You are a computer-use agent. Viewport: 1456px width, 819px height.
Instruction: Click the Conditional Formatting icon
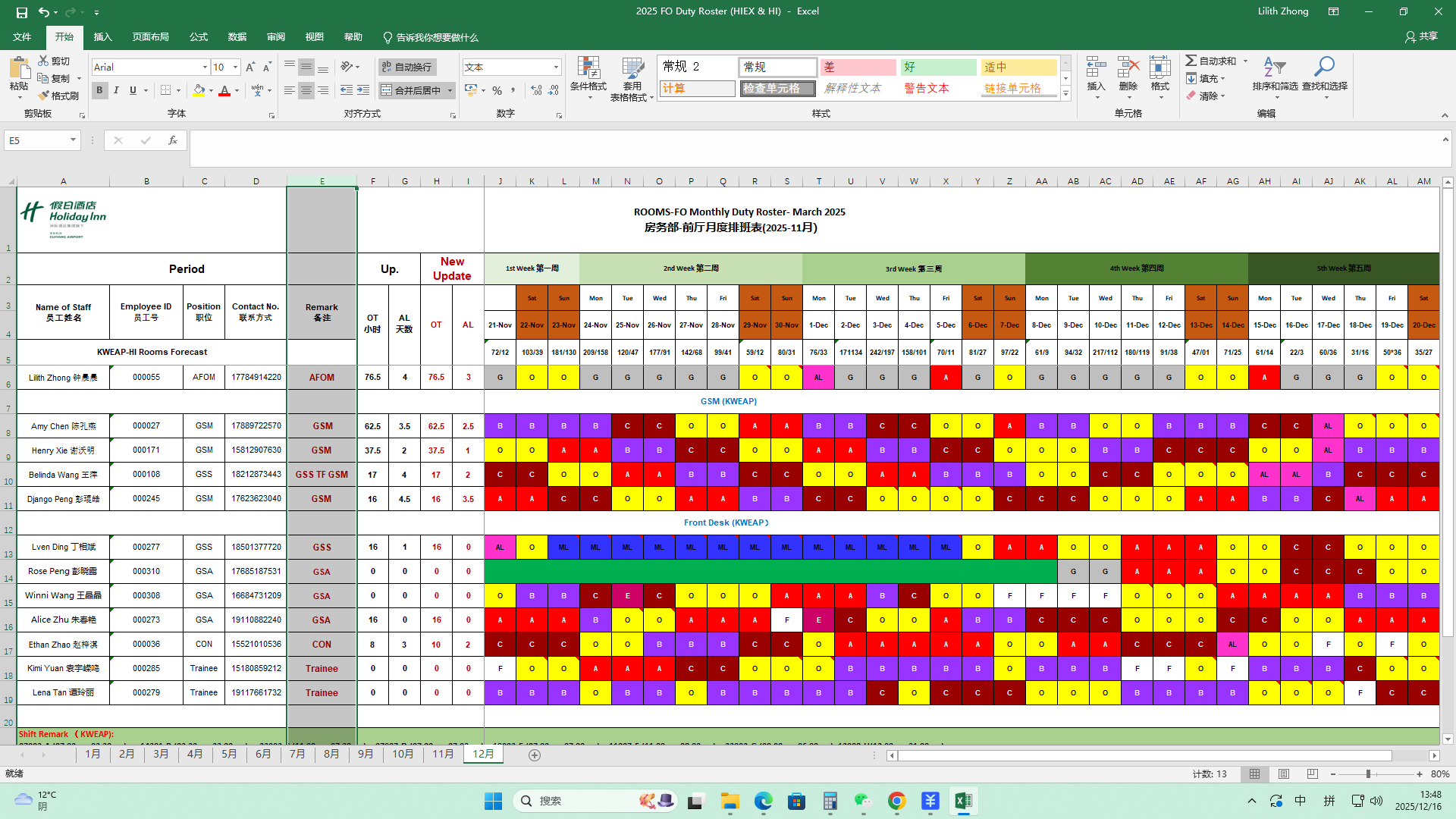coord(588,69)
